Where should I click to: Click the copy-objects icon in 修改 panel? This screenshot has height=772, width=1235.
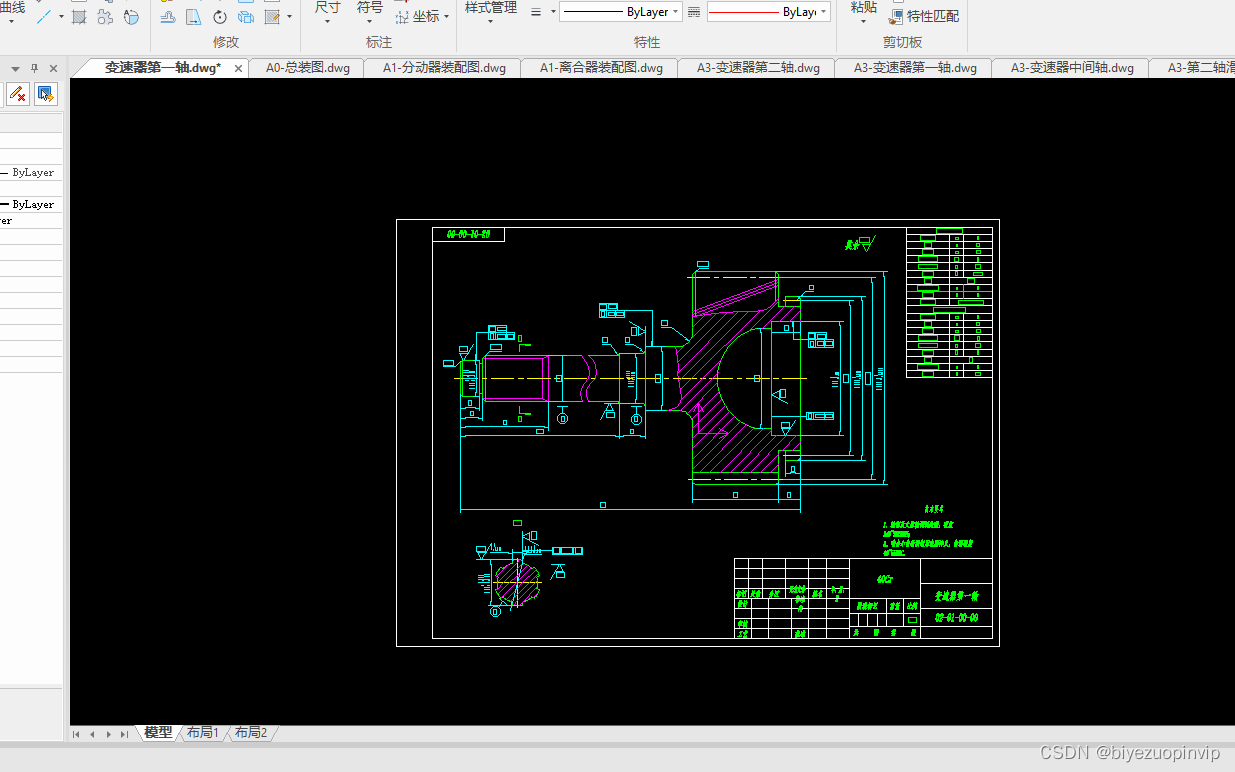[246, 17]
